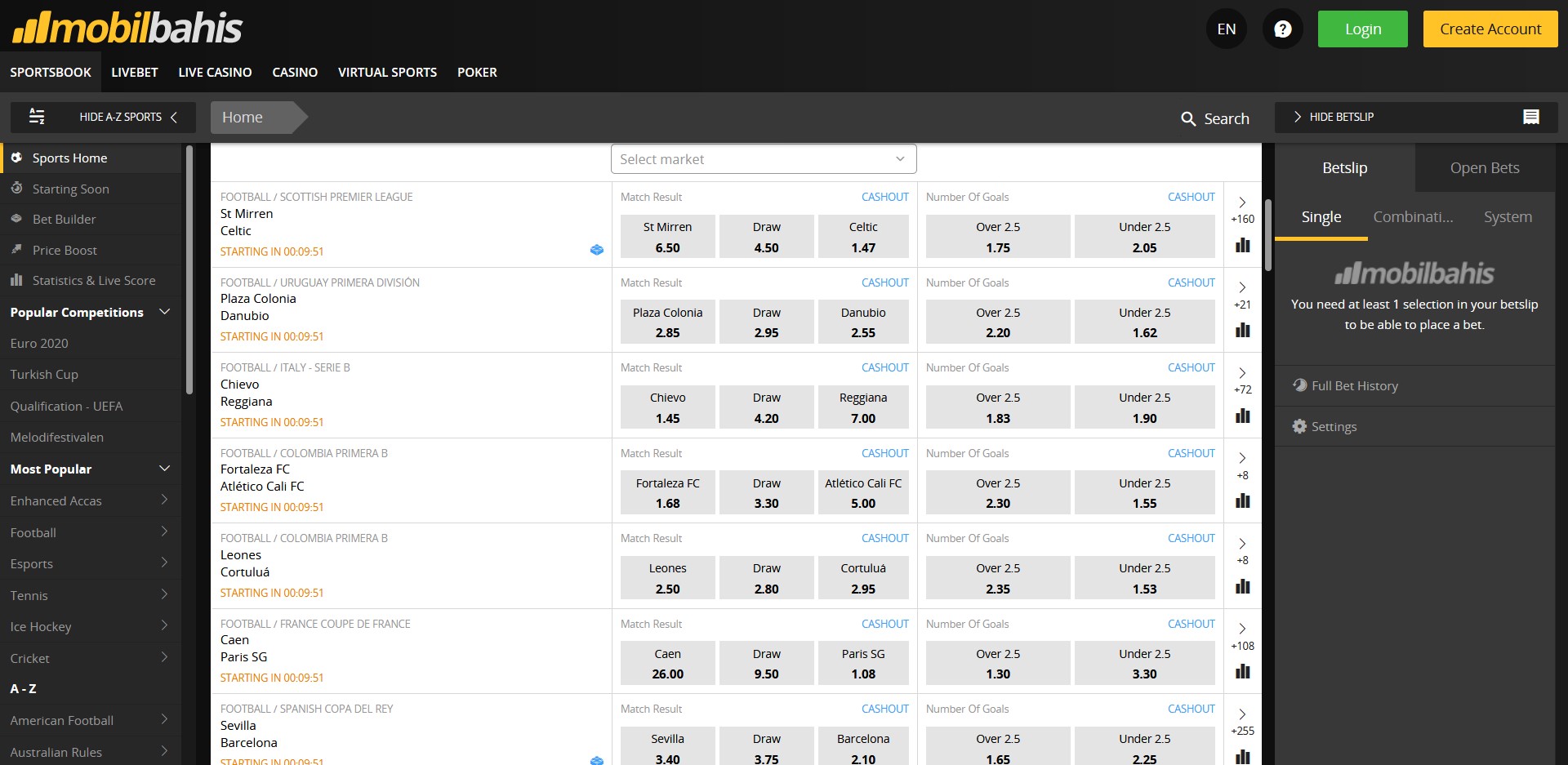Go to mobilbahis logo homepage
The height and width of the screenshot is (765, 1568).
click(x=127, y=27)
